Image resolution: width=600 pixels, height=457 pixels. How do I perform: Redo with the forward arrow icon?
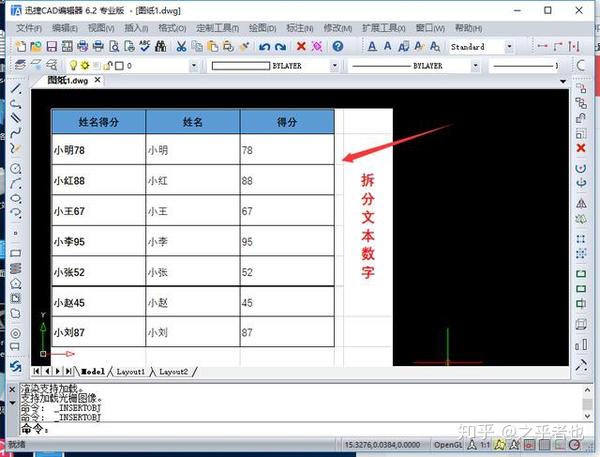point(280,46)
